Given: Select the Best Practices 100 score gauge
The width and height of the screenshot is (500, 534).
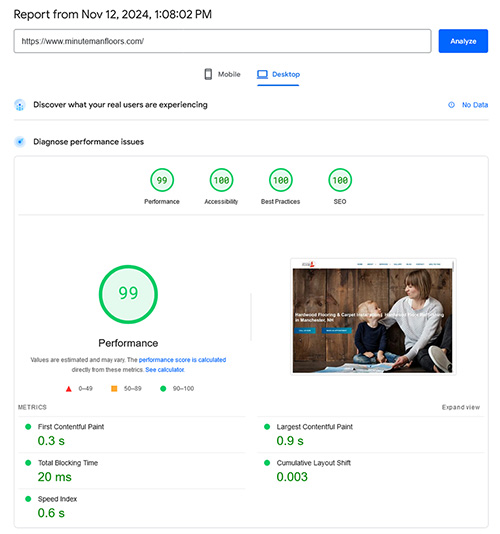Looking at the screenshot, I should point(281,180).
